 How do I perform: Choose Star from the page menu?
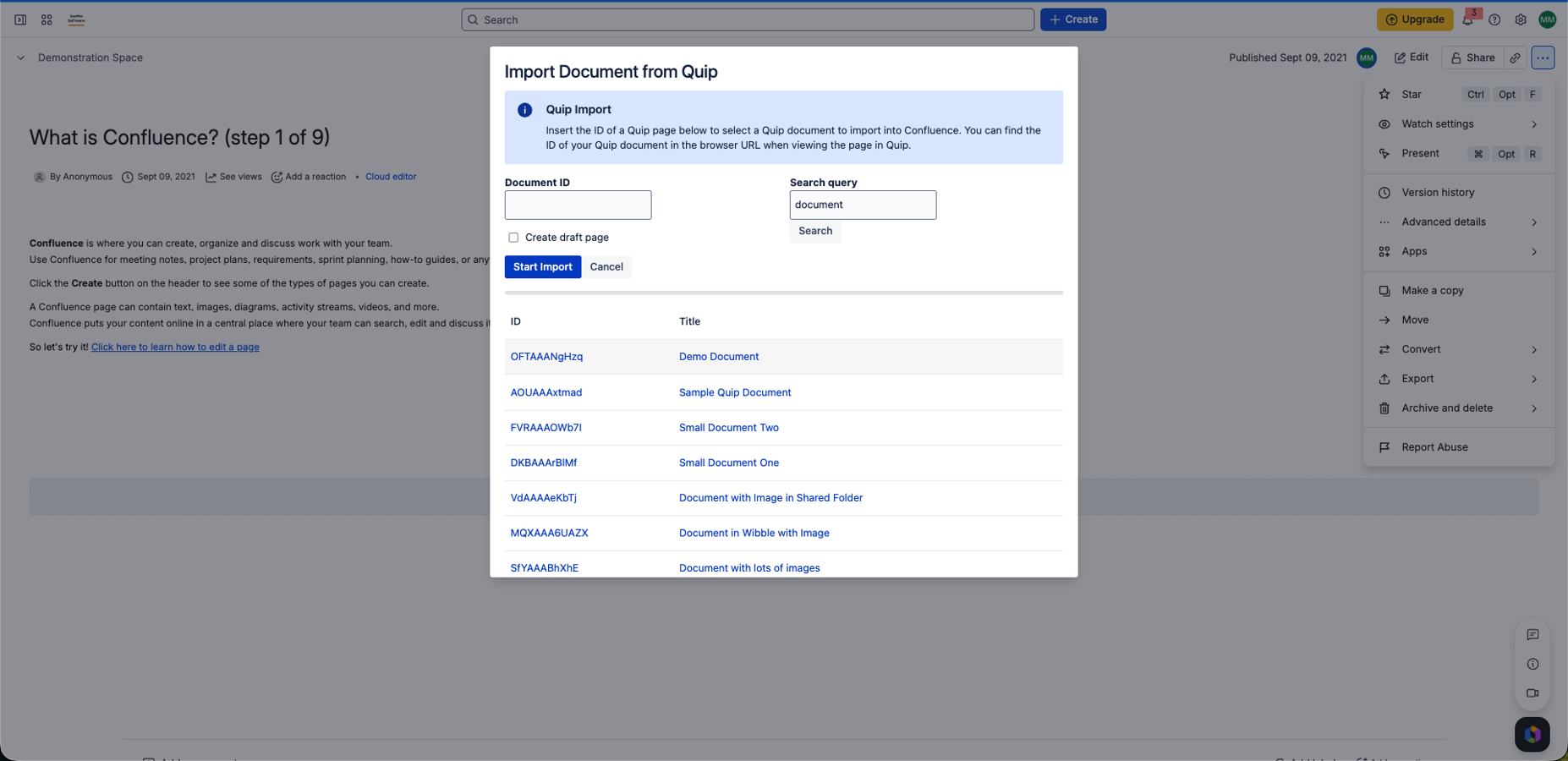1459,95
